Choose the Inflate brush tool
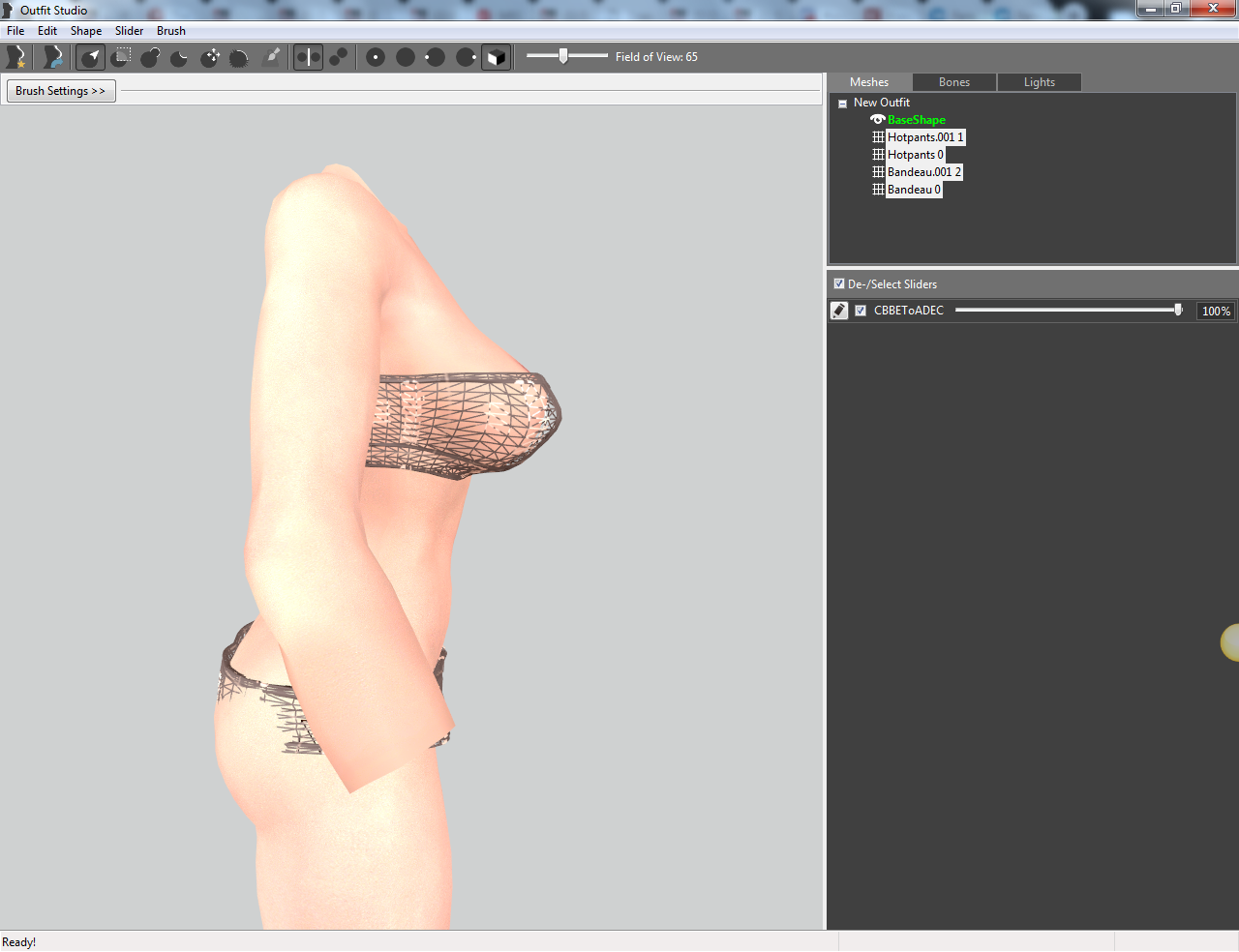Image resolution: width=1239 pixels, height=952 pixels. pyautogui.click(x=150, y=57)
